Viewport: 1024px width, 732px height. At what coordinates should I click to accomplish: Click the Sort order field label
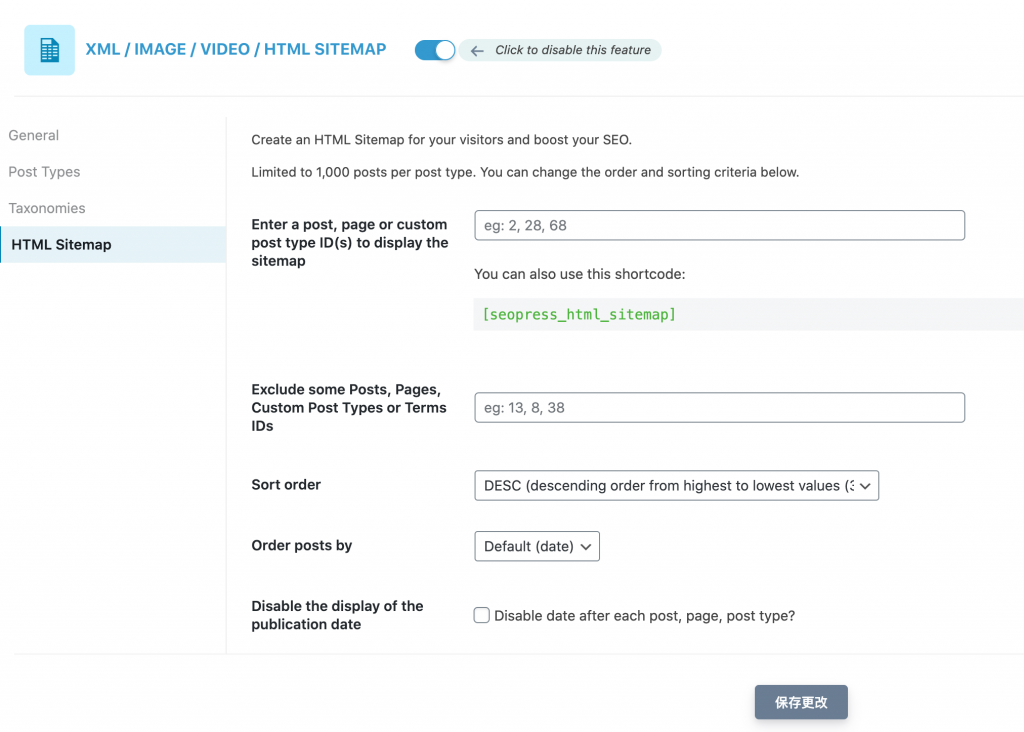tap(286, 485)
